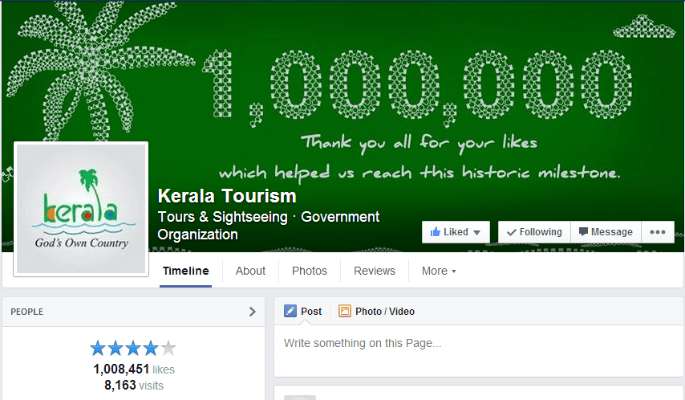
Task: Select the Timeline tab
Action: (186, 271)
